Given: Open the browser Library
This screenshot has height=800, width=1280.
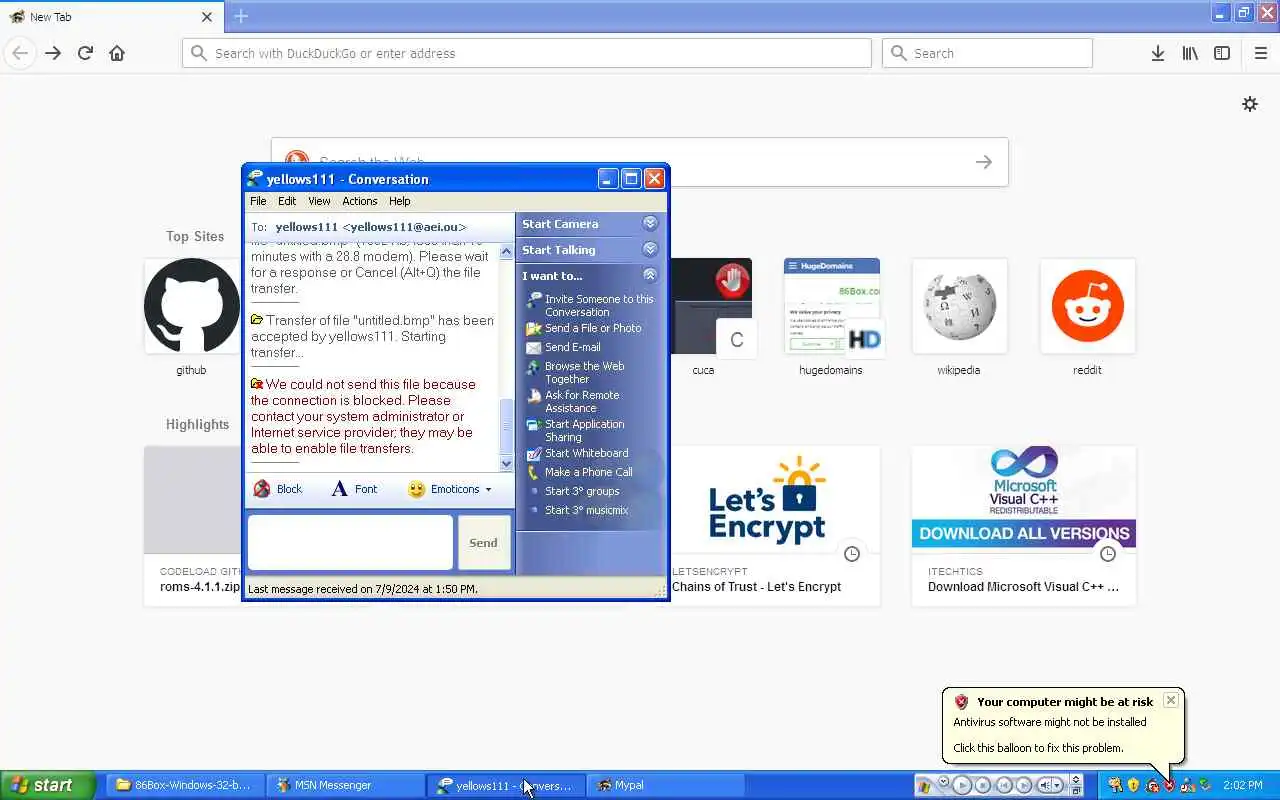Looking at the screenshot, I should [x=1190, y=53].
